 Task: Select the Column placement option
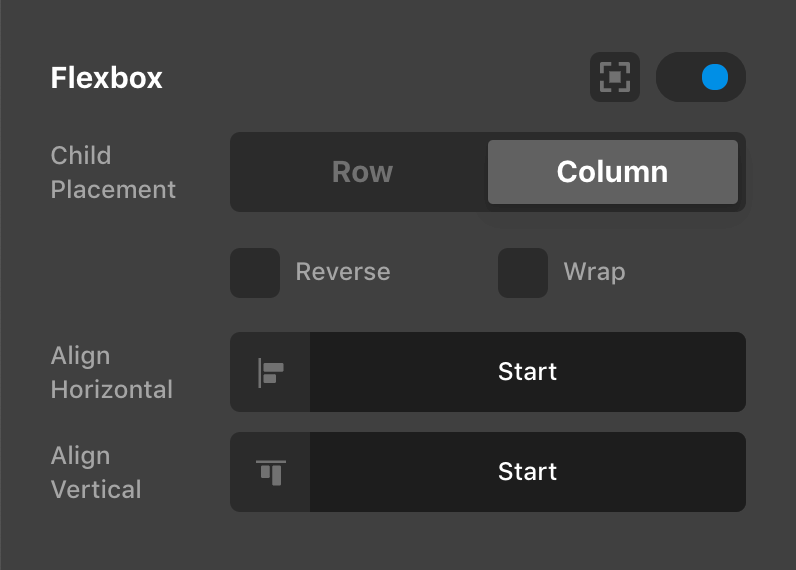point(612,172)
